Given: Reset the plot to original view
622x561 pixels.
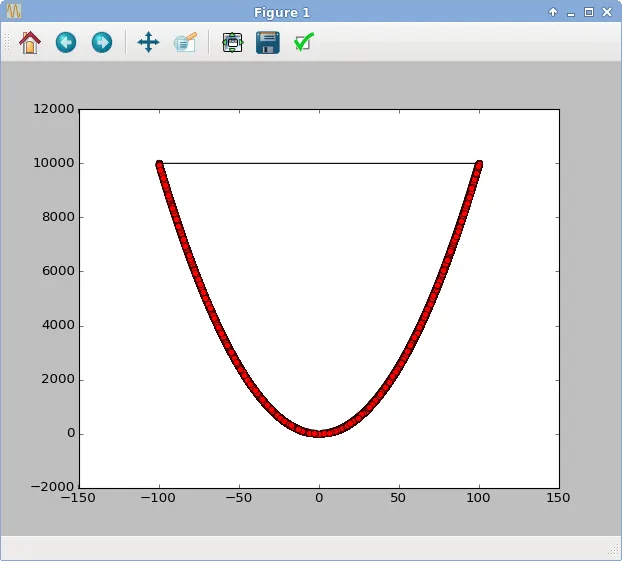Looking at the screenshot, I should click(x=30, y=42).
